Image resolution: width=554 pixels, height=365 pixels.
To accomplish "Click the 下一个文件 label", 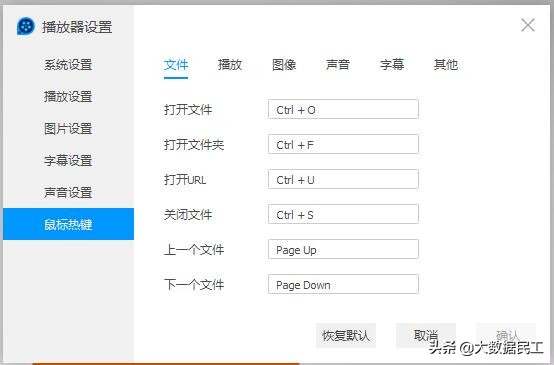I will [194, 285].
